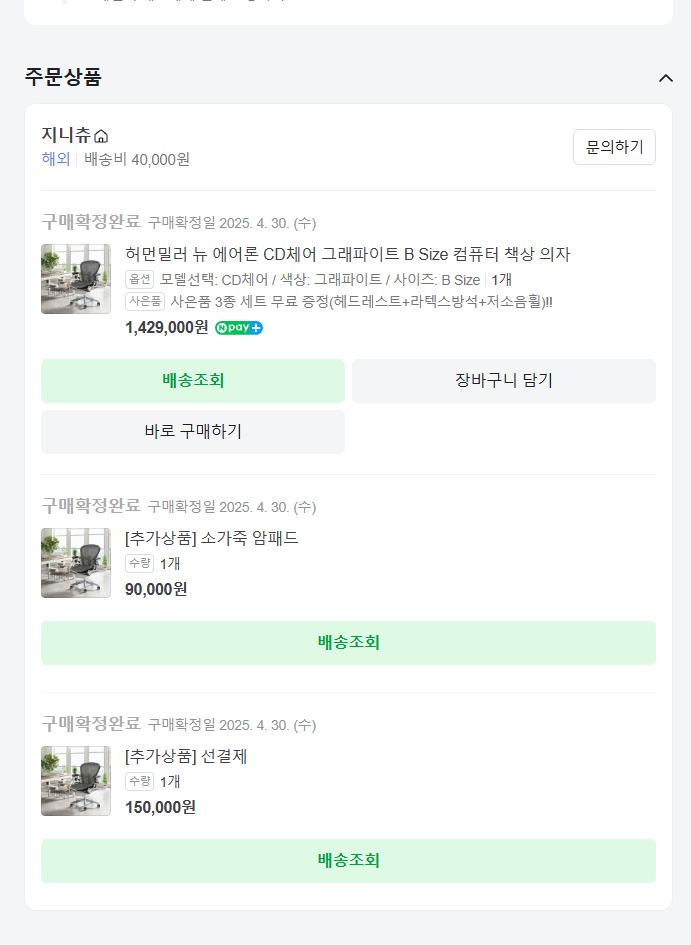Open the 소가죽 암패드 item title
This screenshot has height=945, width=691.
point(211,538)
